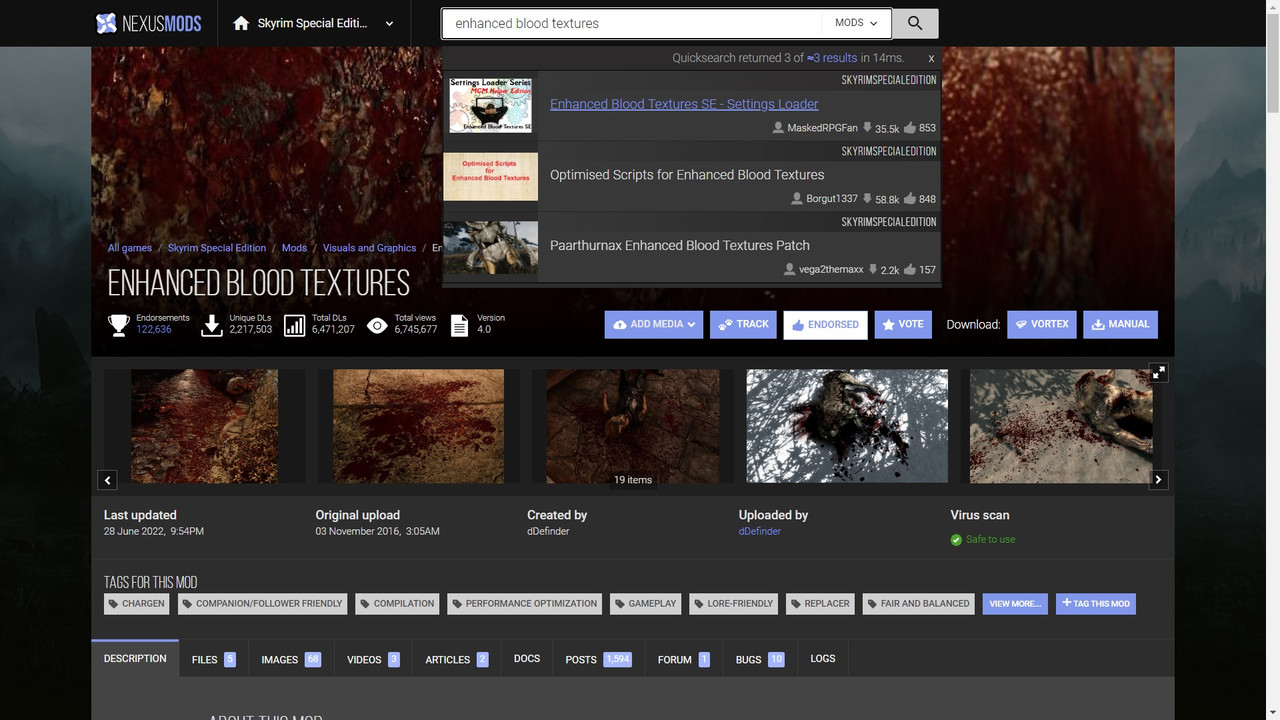Open uploader dDefinder profile link
Image resolution: width=1280 pixels, height=720 pixels.
click(x=760, y=531)
